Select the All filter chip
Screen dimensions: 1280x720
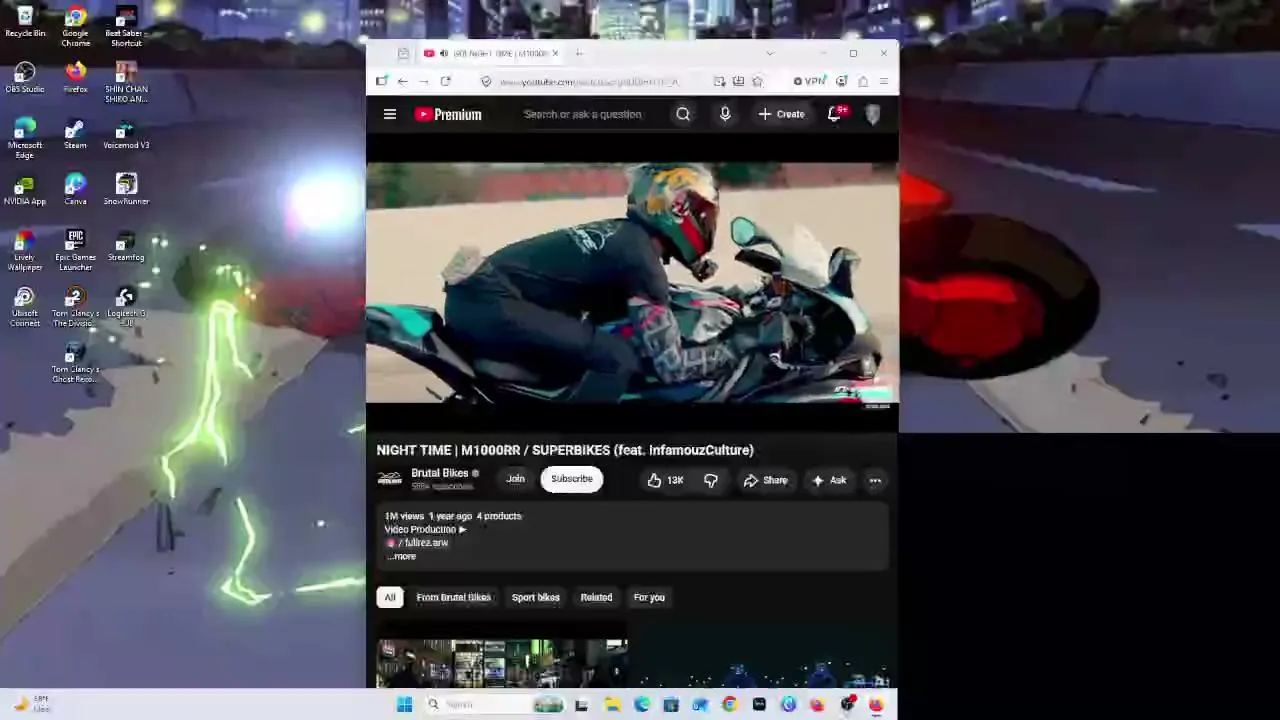[390, 598]
